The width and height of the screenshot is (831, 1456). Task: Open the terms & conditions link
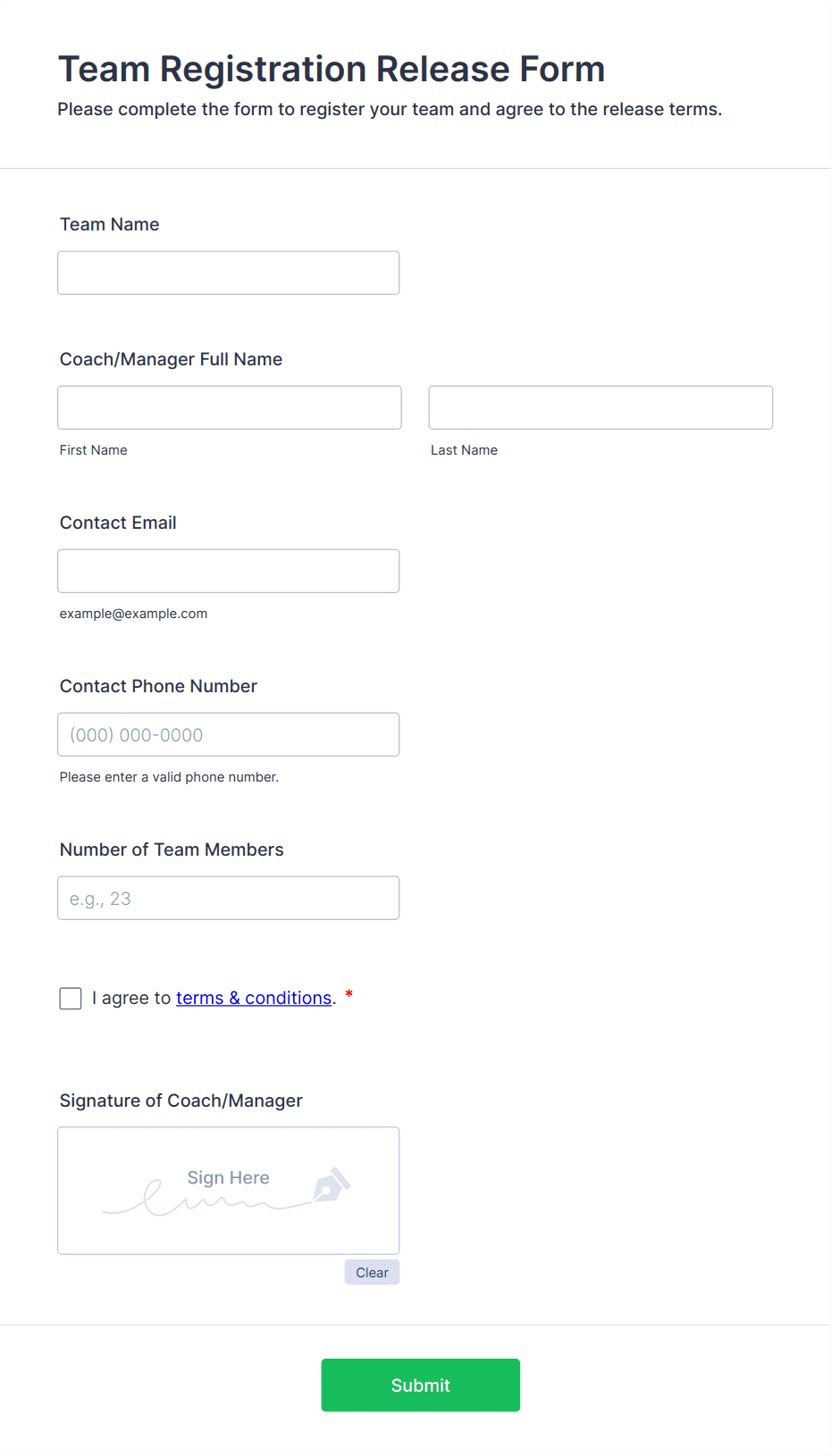[254, 998]
